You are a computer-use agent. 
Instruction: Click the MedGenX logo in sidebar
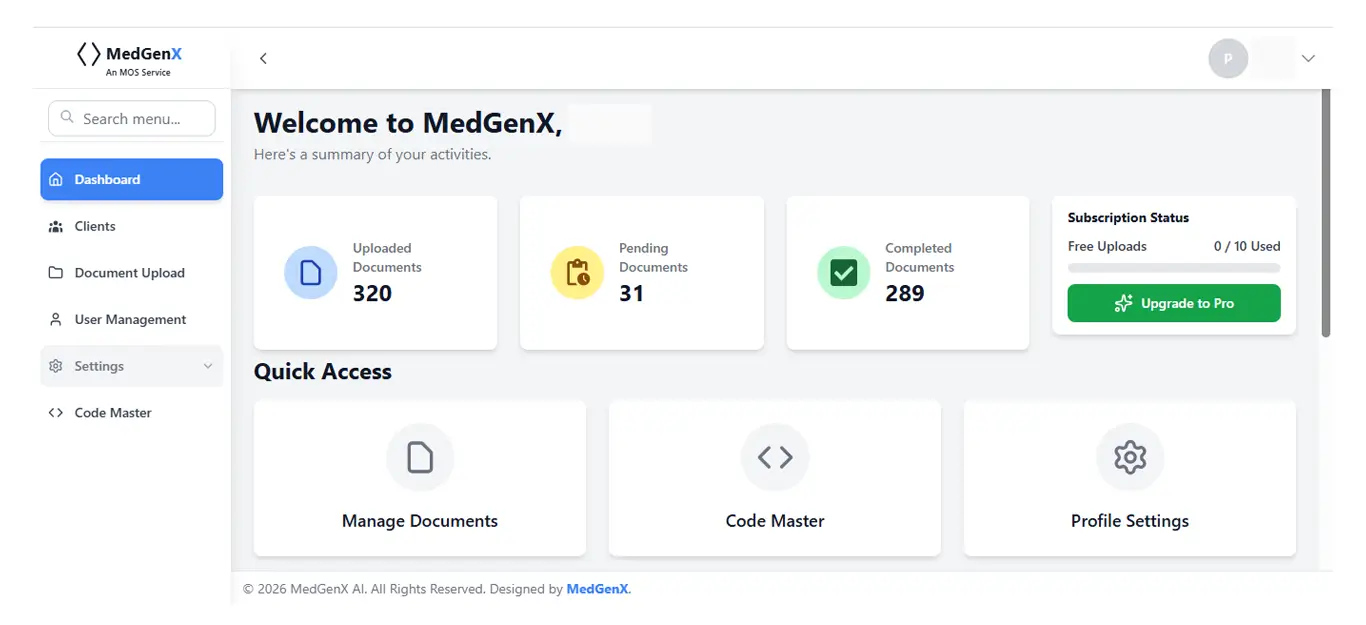[x=130, y=58]
